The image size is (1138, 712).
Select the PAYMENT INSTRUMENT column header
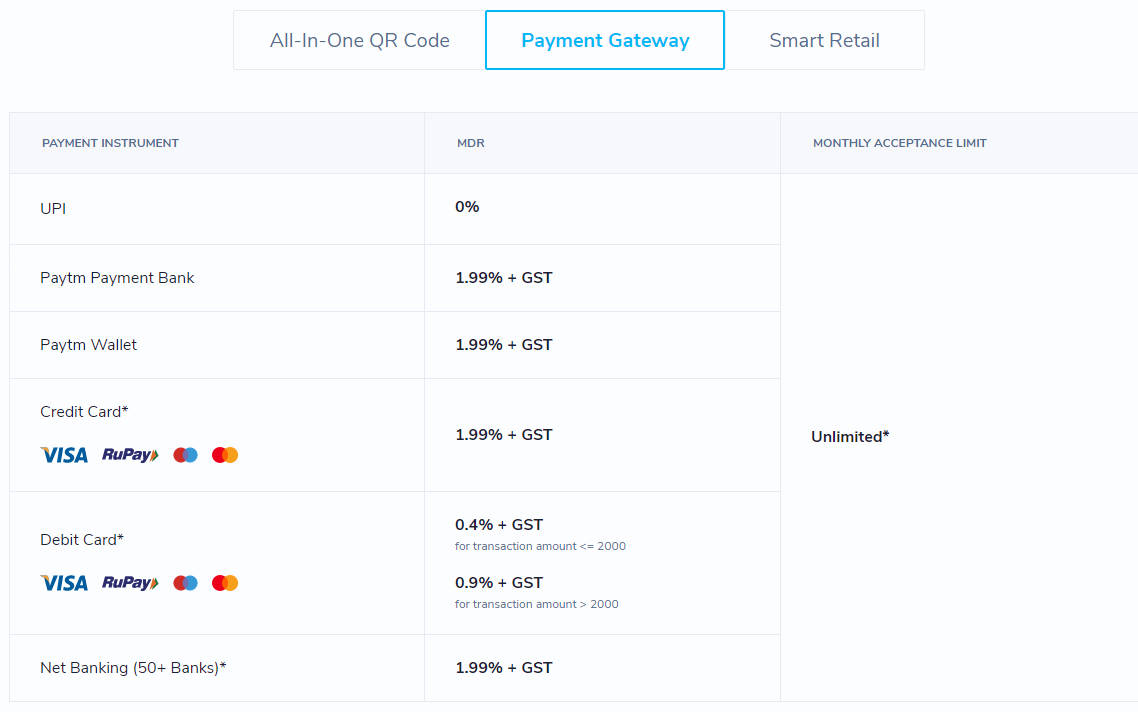(110, 143)
